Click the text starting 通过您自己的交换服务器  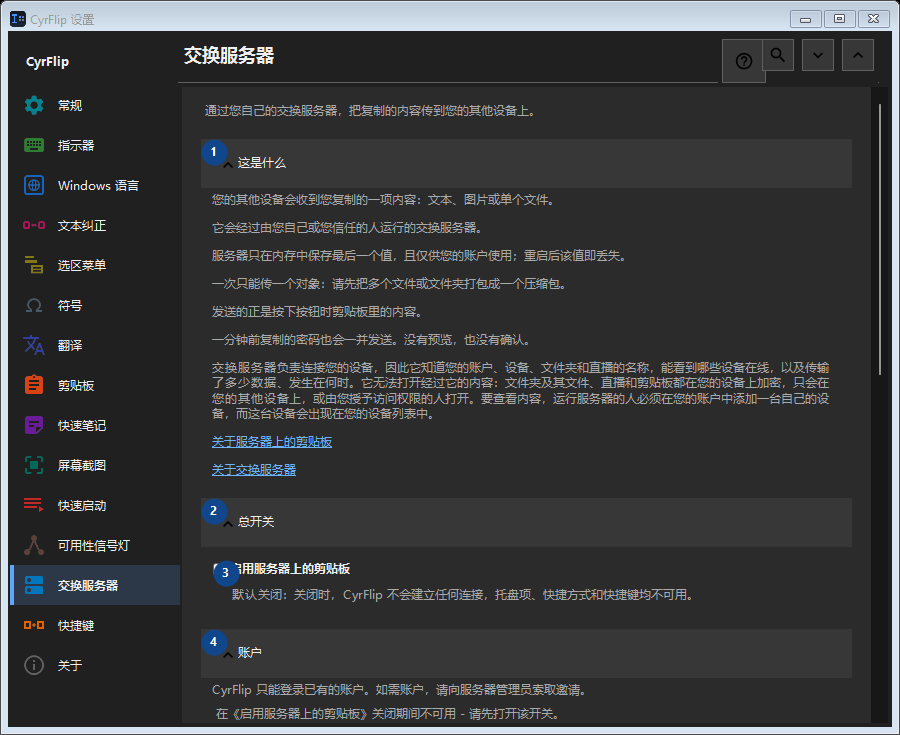(x=370, y=111)
